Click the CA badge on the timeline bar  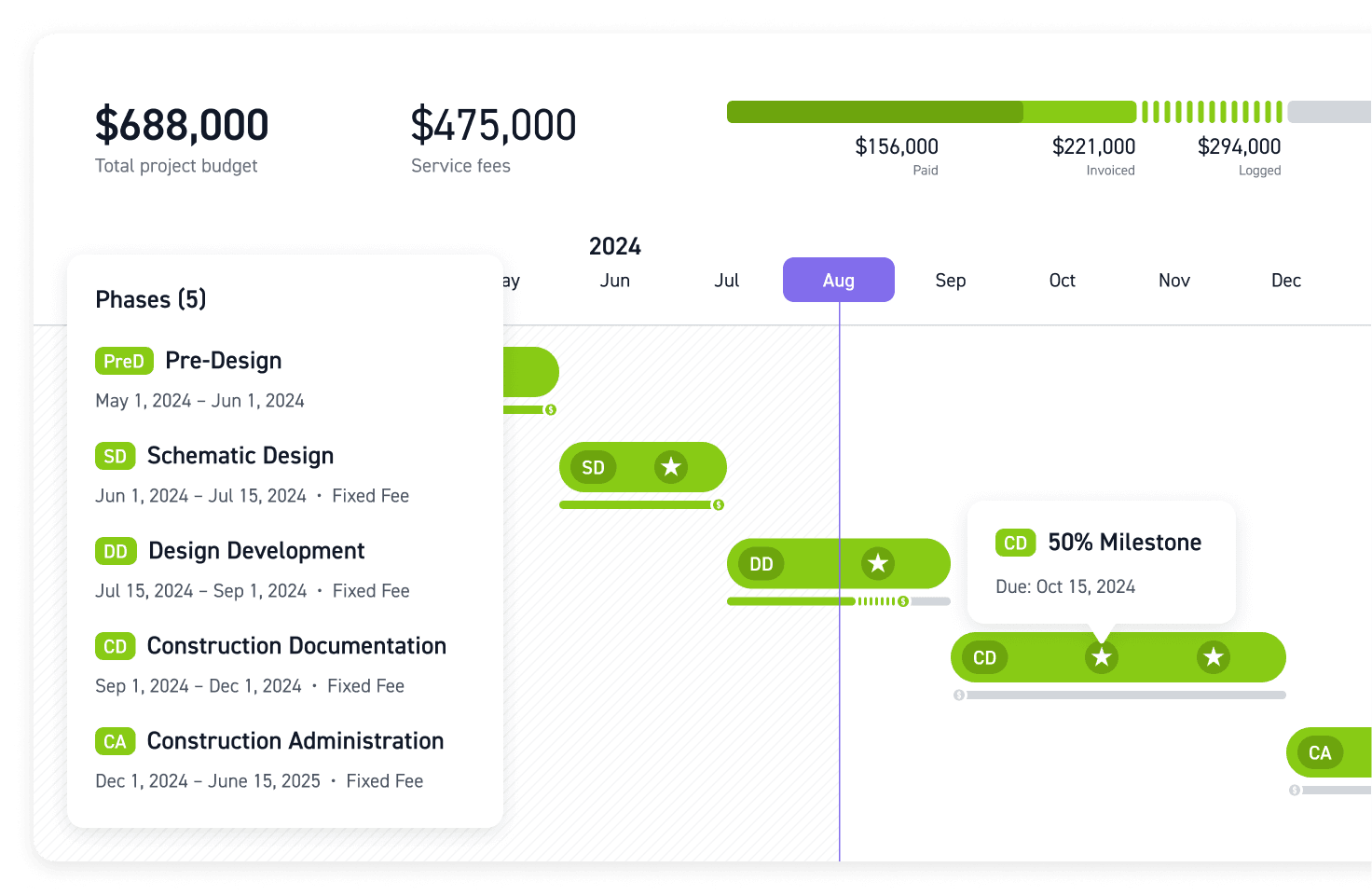coord(1322,752)
